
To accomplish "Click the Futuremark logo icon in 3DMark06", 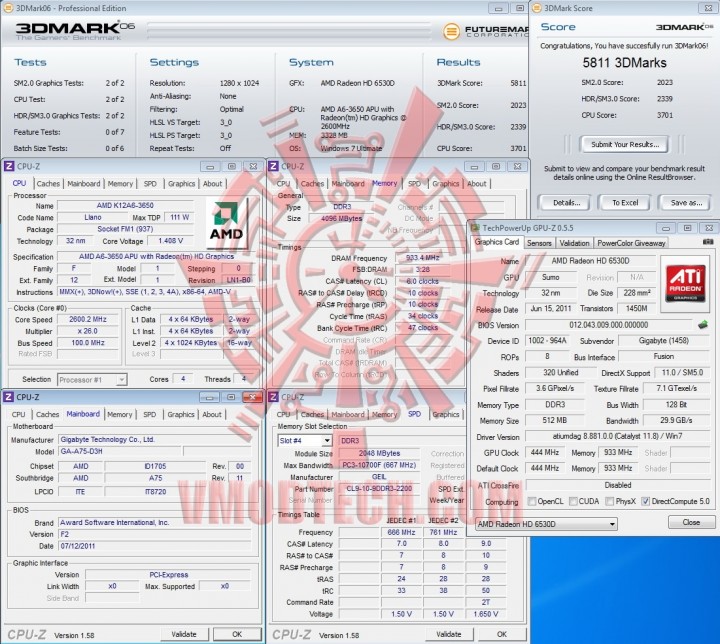I will (x=451, y=31).
